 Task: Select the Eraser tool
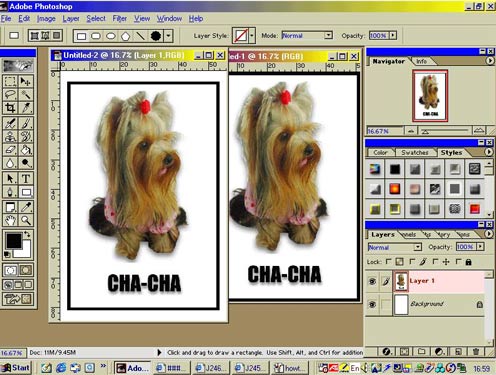[x=10, y=150]
